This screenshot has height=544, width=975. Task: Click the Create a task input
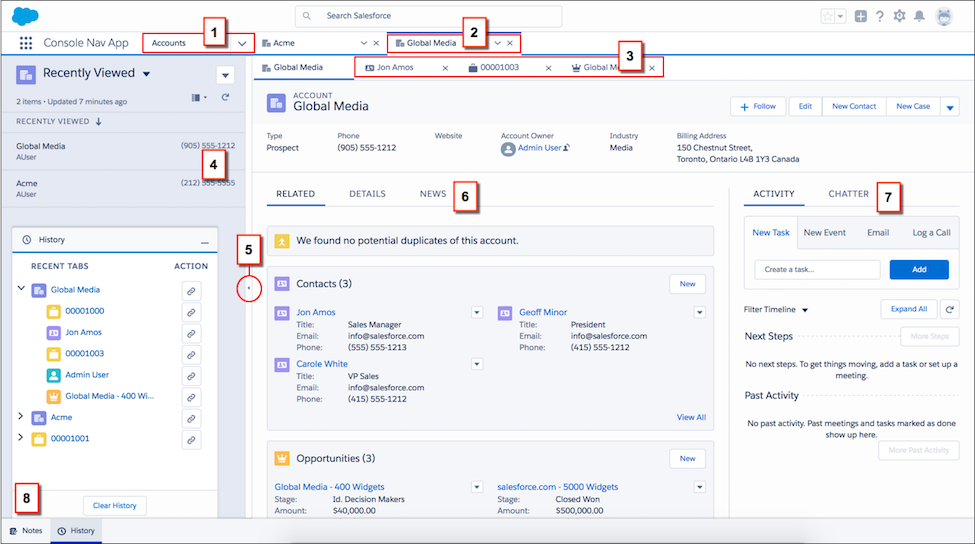tap(817, 269)
